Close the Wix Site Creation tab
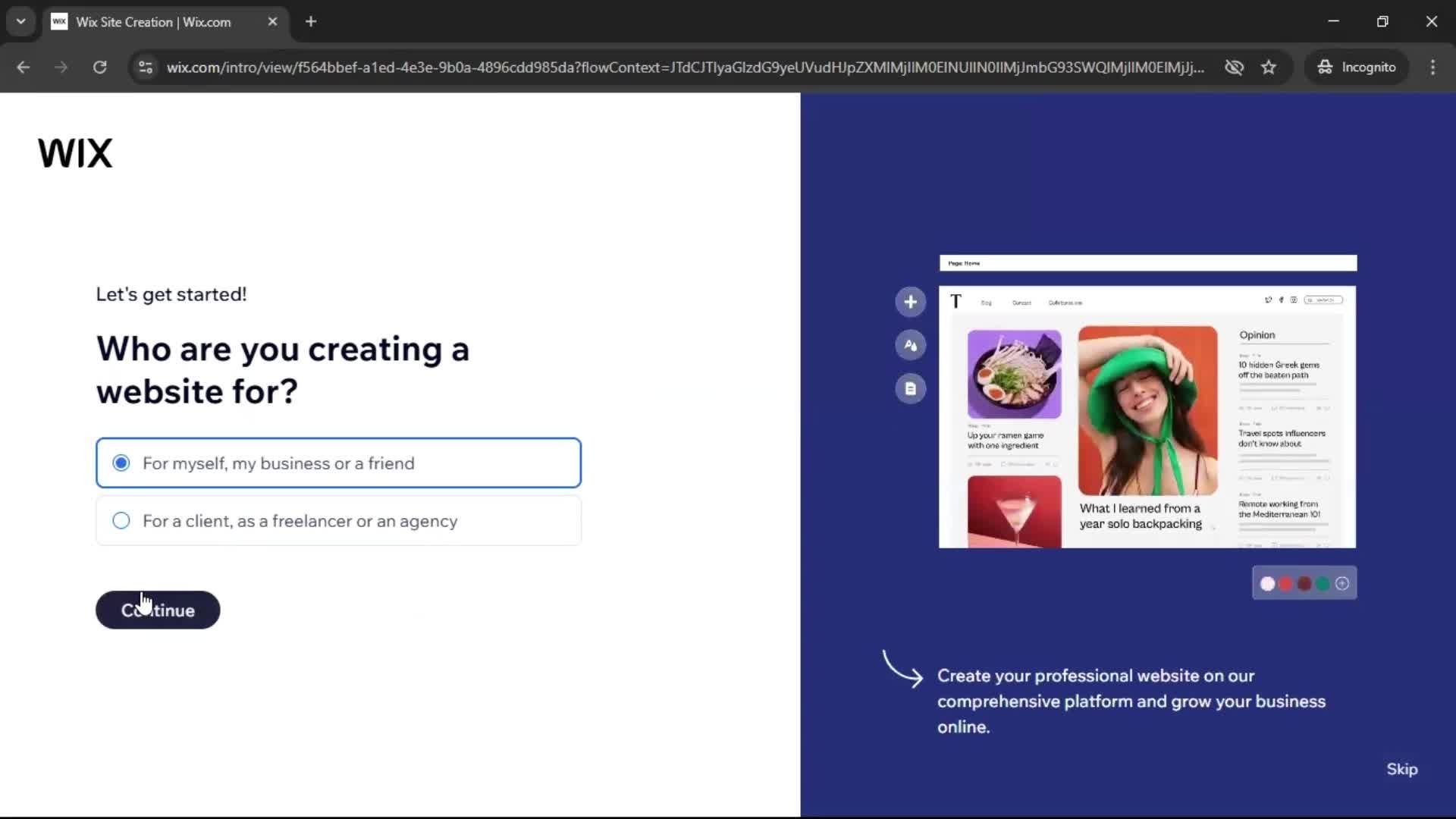 point(272,21)
